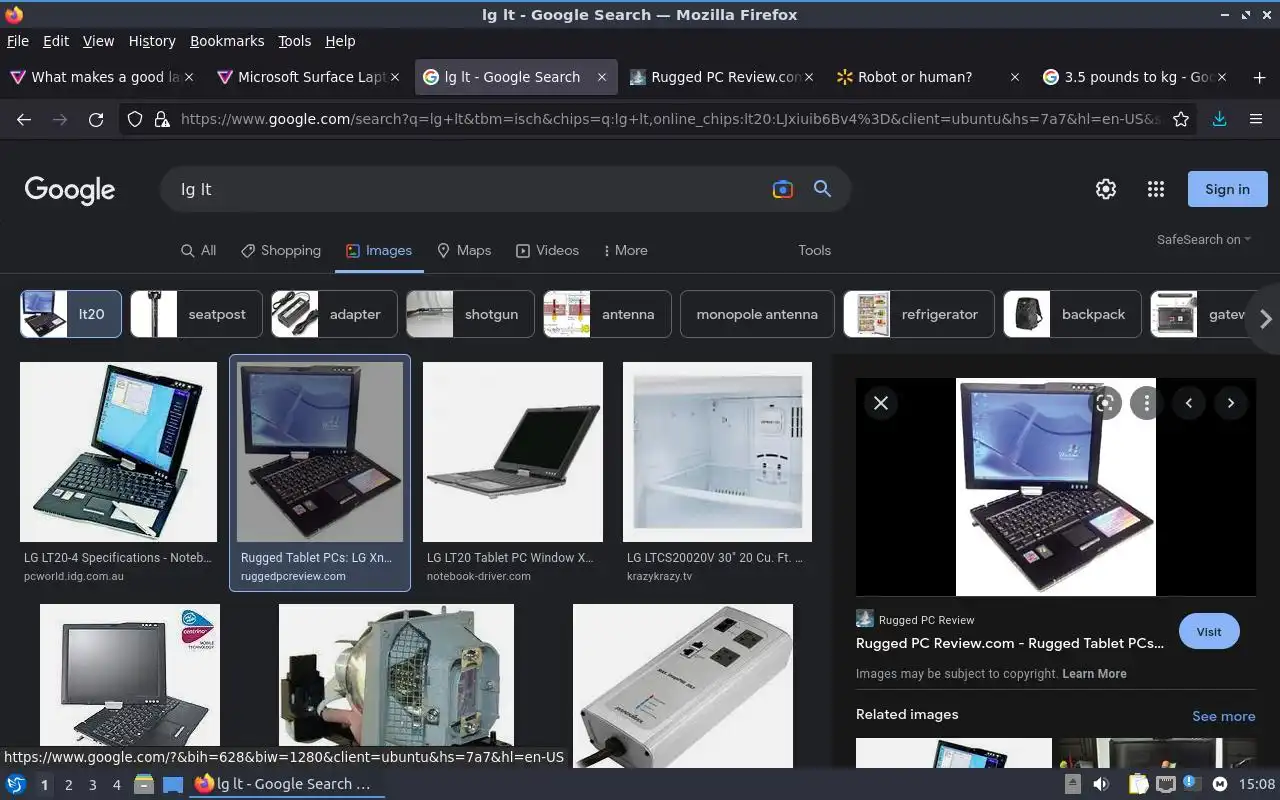Image resolution: width=1280 pixels, height=800 pixels.
Task: Select the antenna filter chip
Action: [607, 314]
